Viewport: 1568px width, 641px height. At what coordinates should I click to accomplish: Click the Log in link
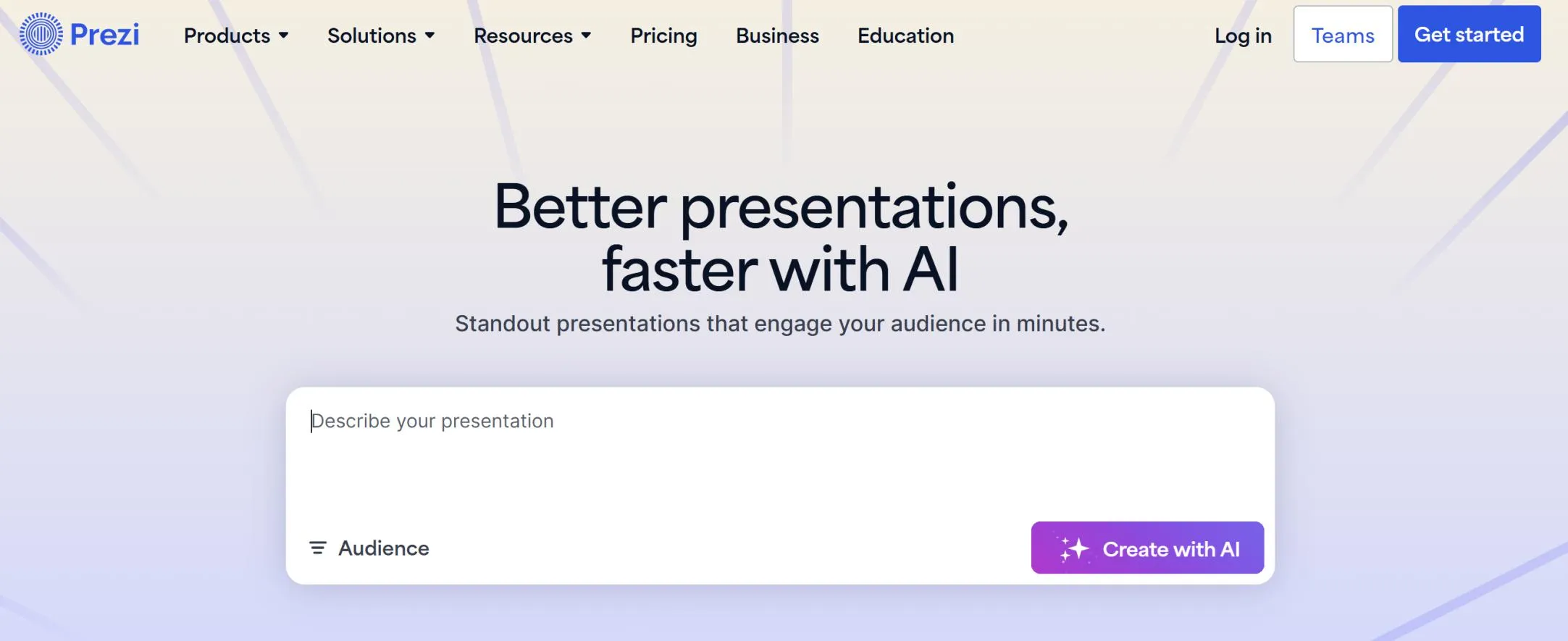point(1243,35)
